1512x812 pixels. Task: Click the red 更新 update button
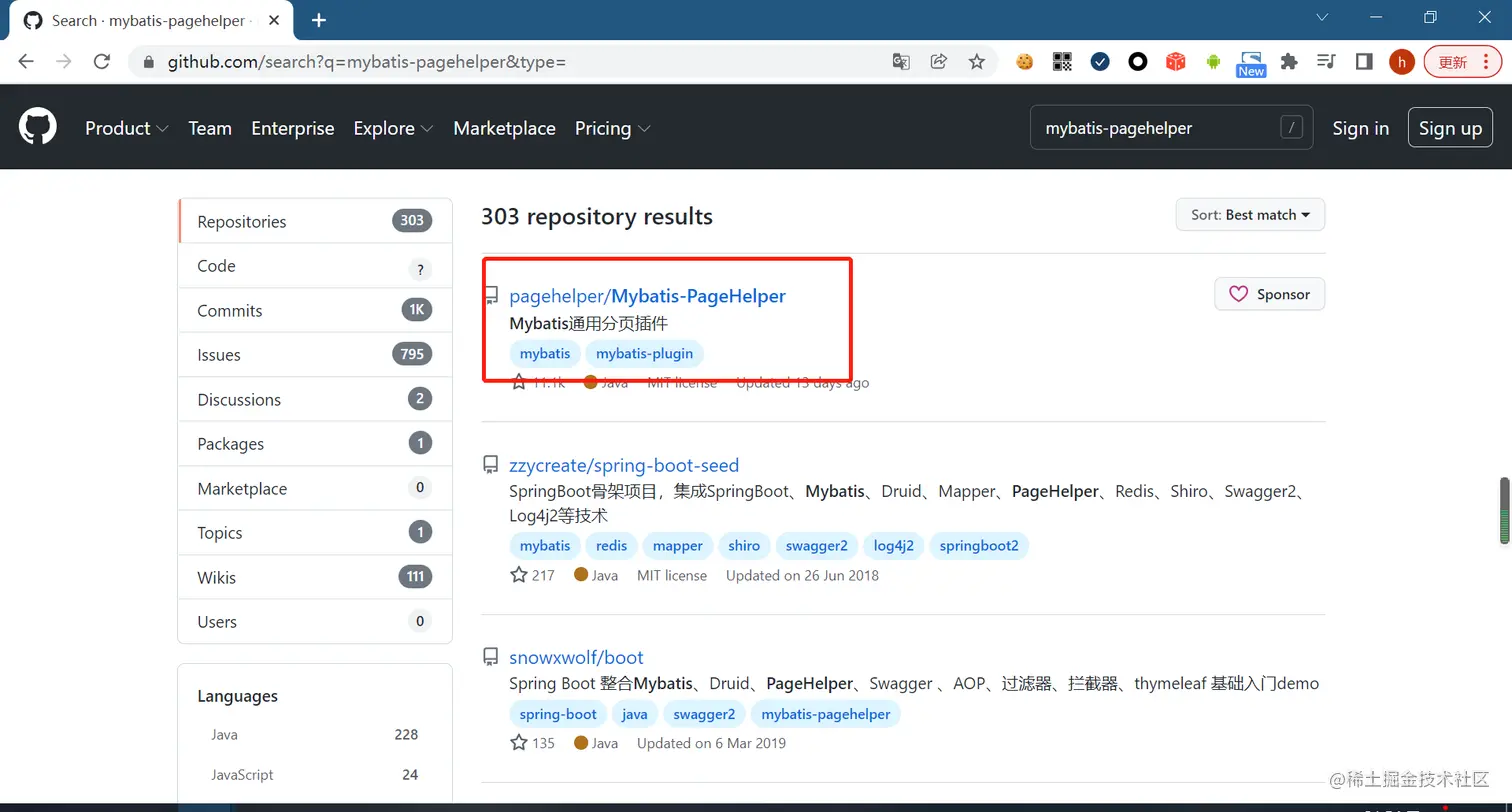pyautogui.click(x=1462, y=62)
